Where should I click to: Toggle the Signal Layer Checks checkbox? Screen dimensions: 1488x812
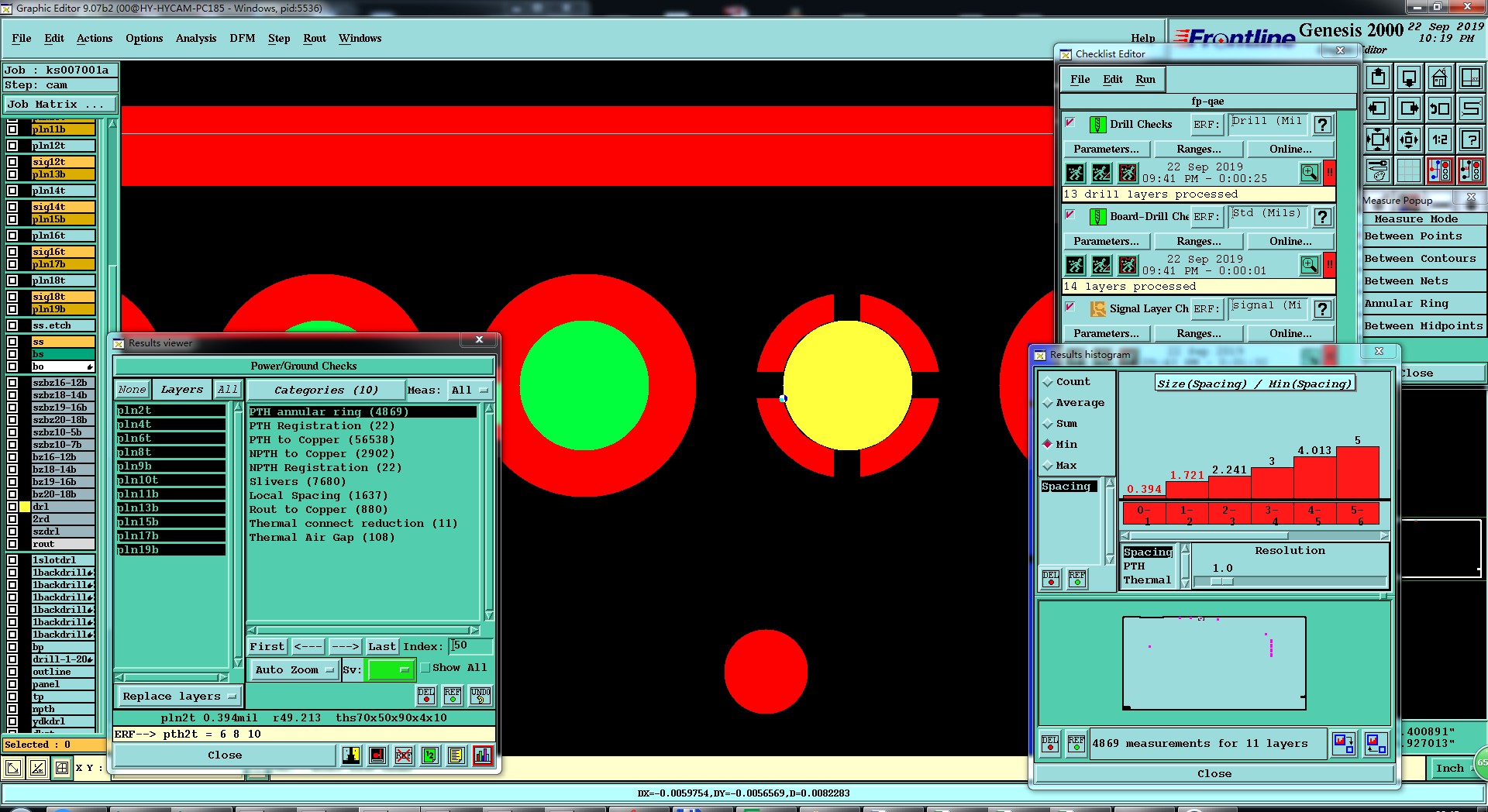(x=1070, y=307)
